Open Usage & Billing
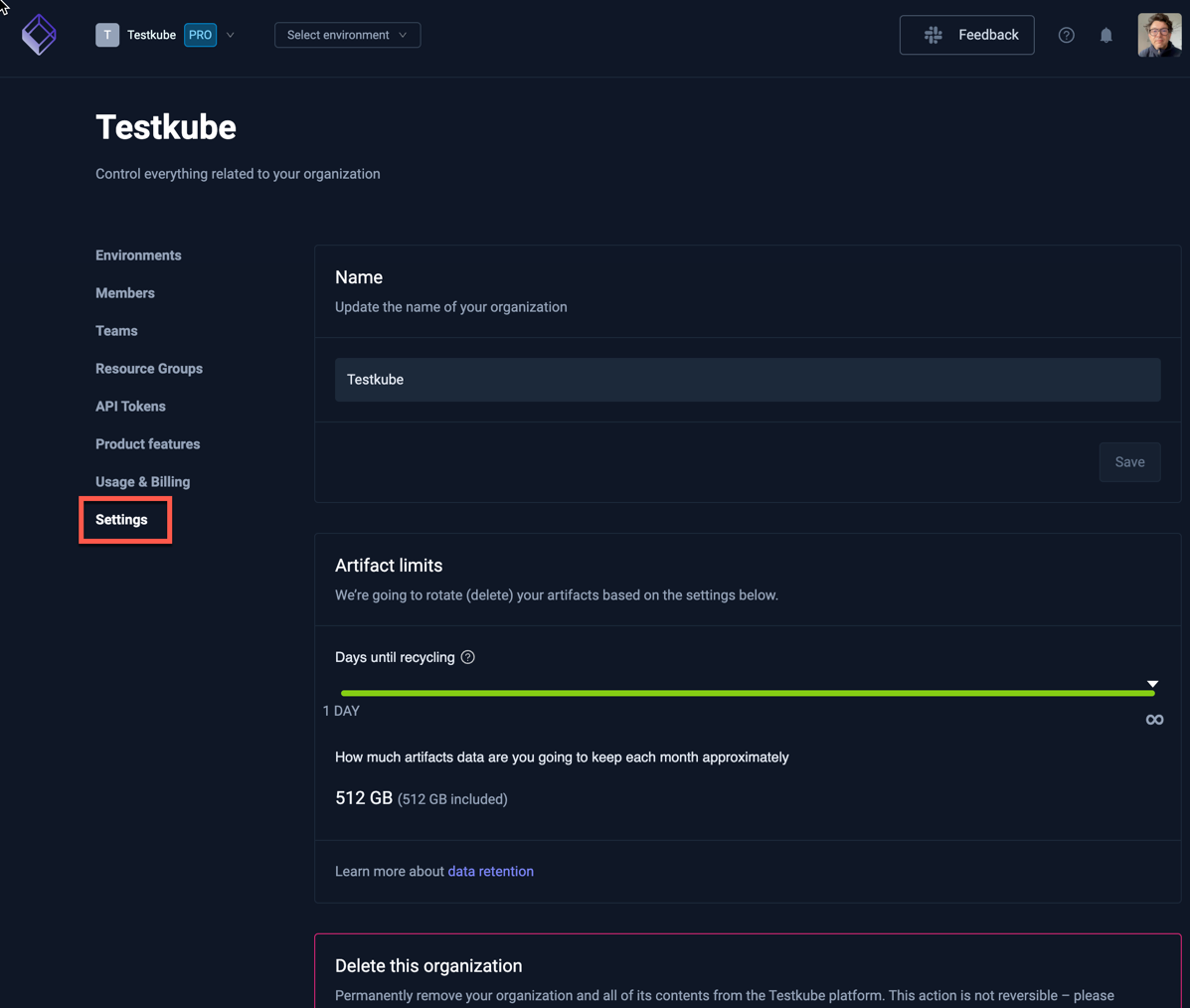Screen dimensions: 1190x1008 coord(143,482)
